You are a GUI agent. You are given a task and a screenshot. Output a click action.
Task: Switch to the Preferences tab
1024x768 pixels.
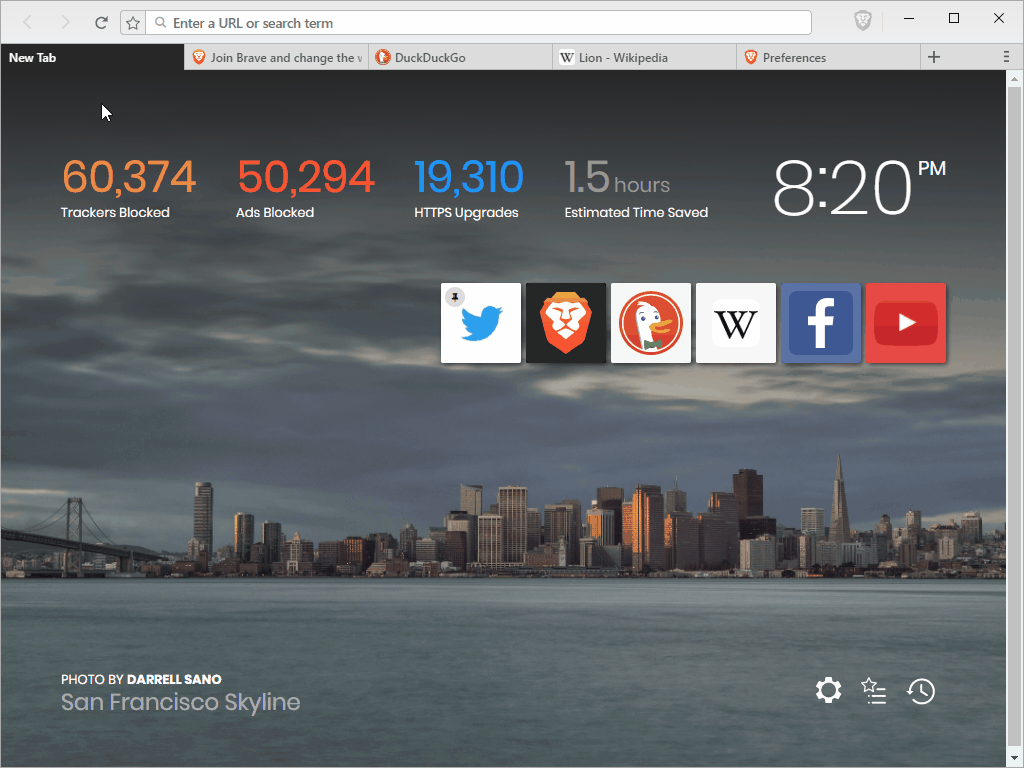[x=828, y=57]
